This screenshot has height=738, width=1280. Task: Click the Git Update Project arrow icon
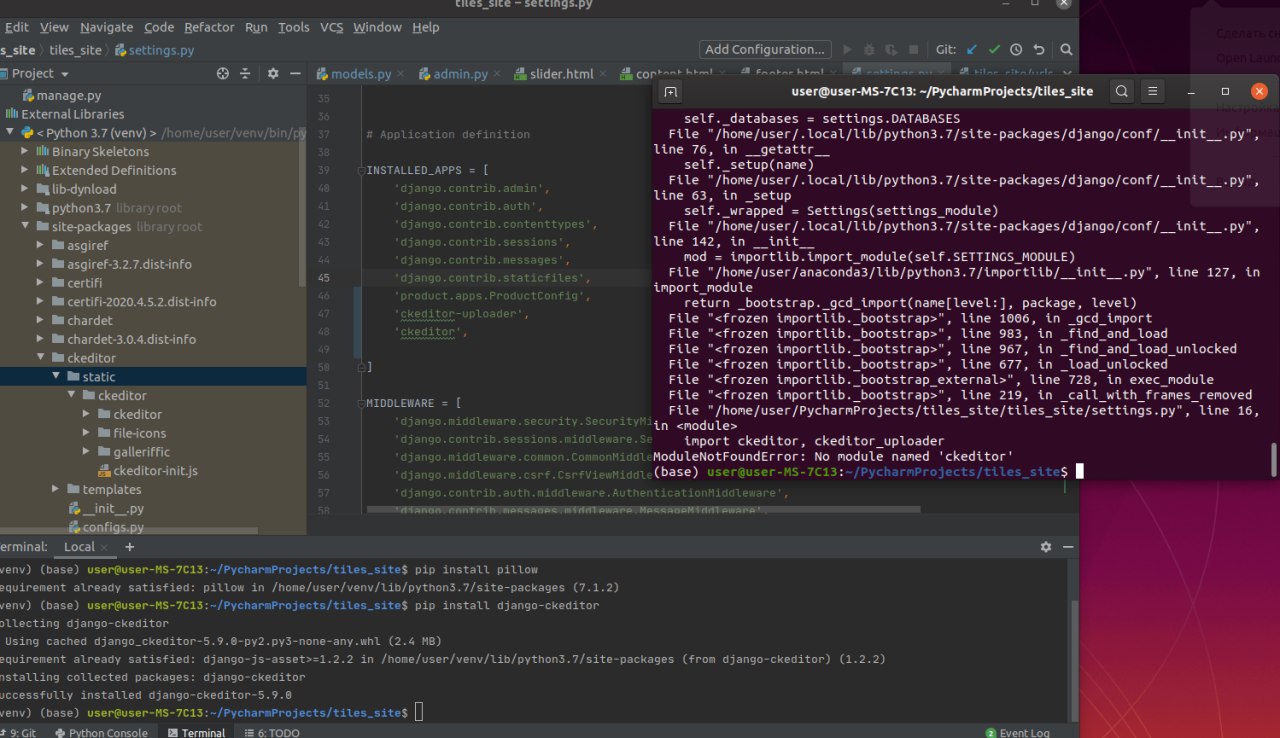[x=971, y=49]
